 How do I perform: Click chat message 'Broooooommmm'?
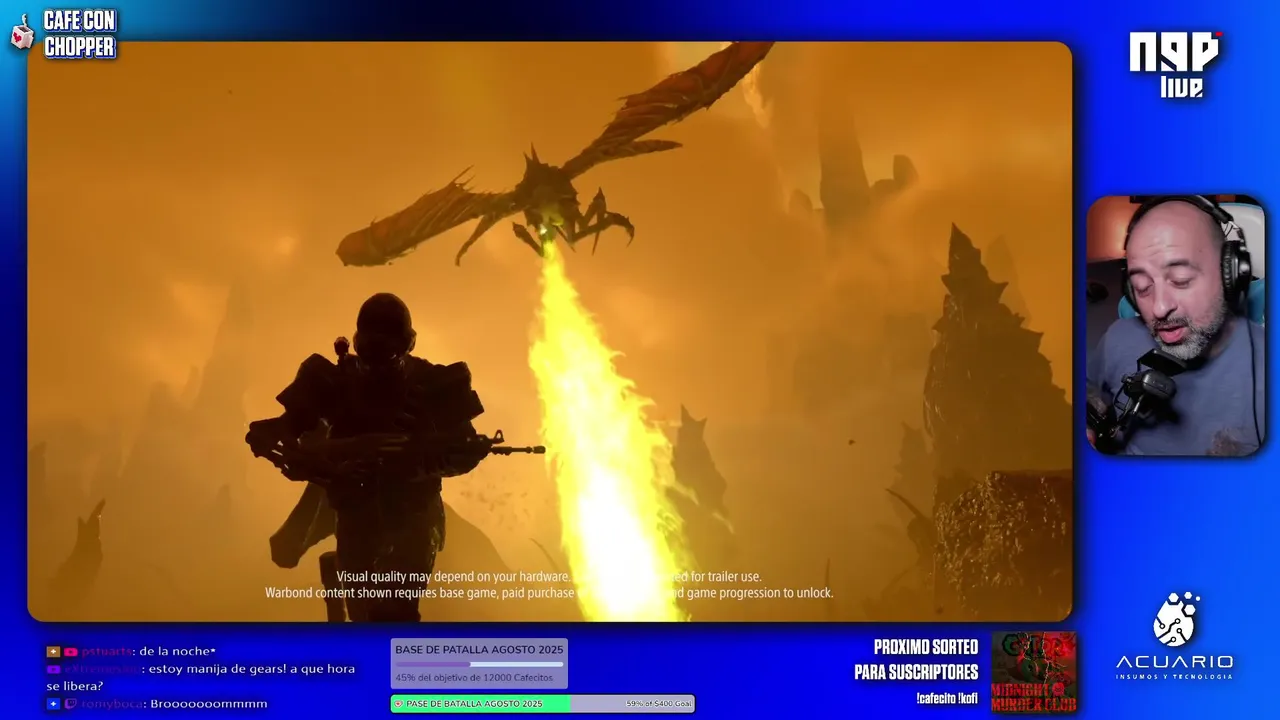pos(209,704)
